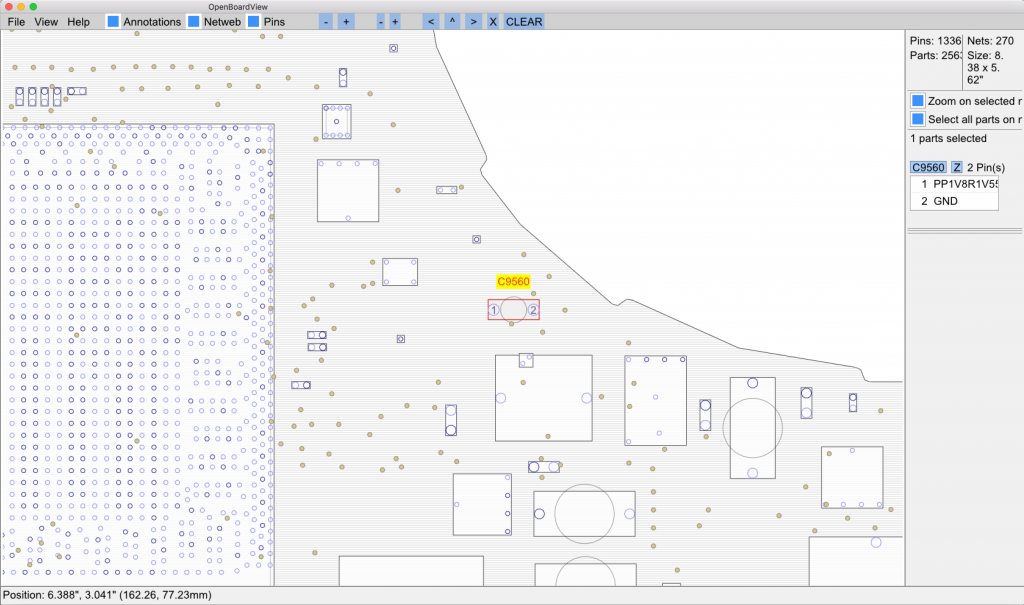The width and height of the screenshot is (1024, 605).
Task: Open the File menu
Action: (16, 21)
